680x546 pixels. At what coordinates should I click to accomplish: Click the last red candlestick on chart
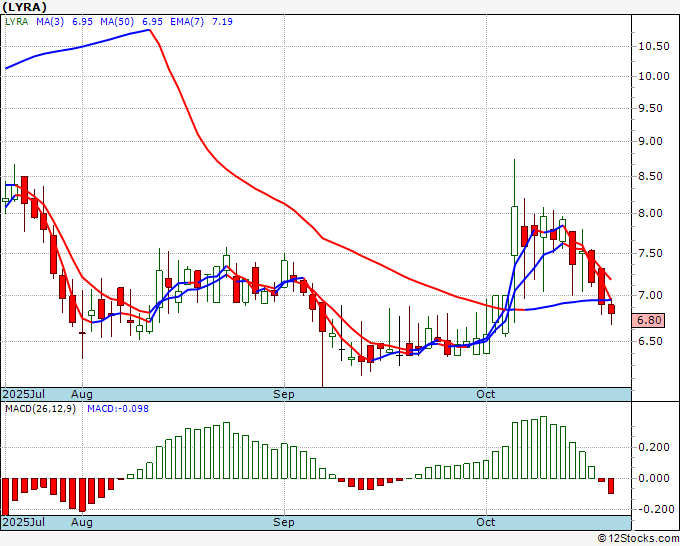612,310
